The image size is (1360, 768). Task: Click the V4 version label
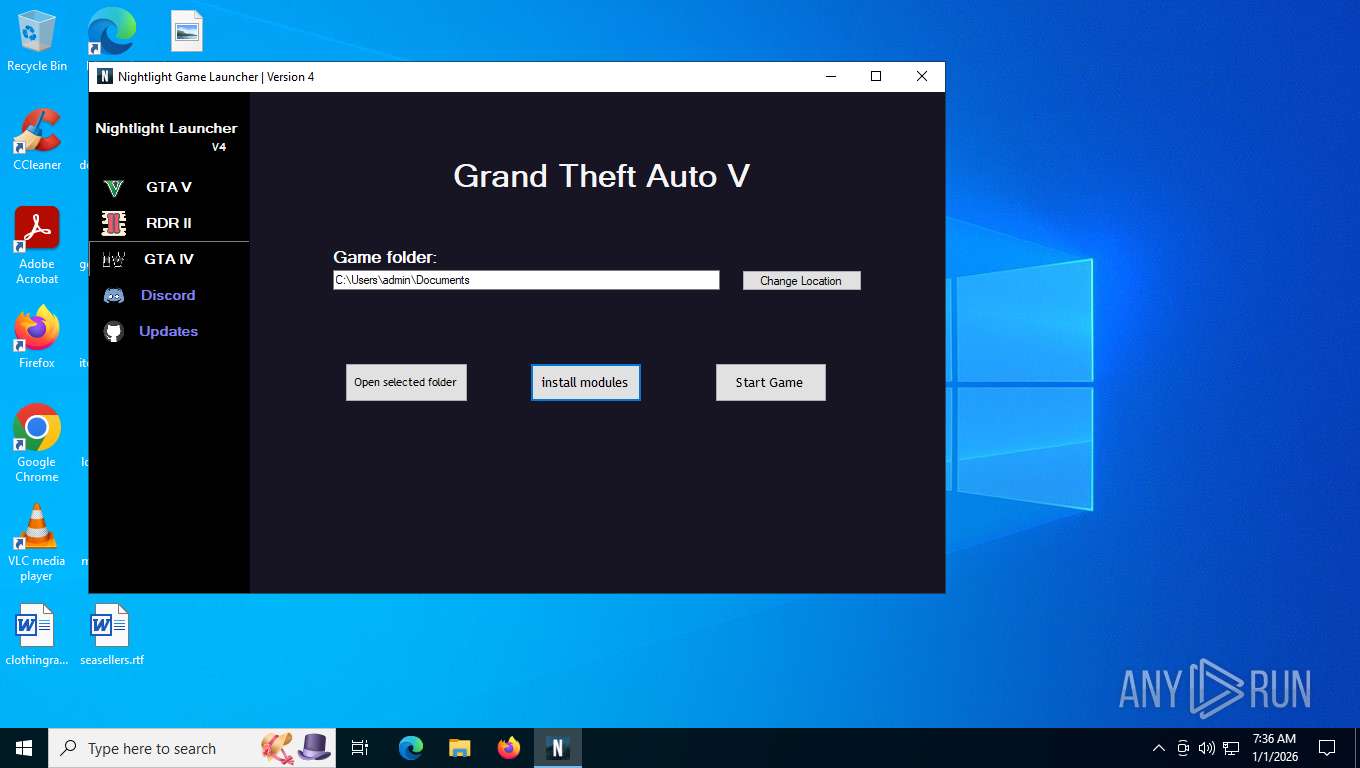click(219, 147)
